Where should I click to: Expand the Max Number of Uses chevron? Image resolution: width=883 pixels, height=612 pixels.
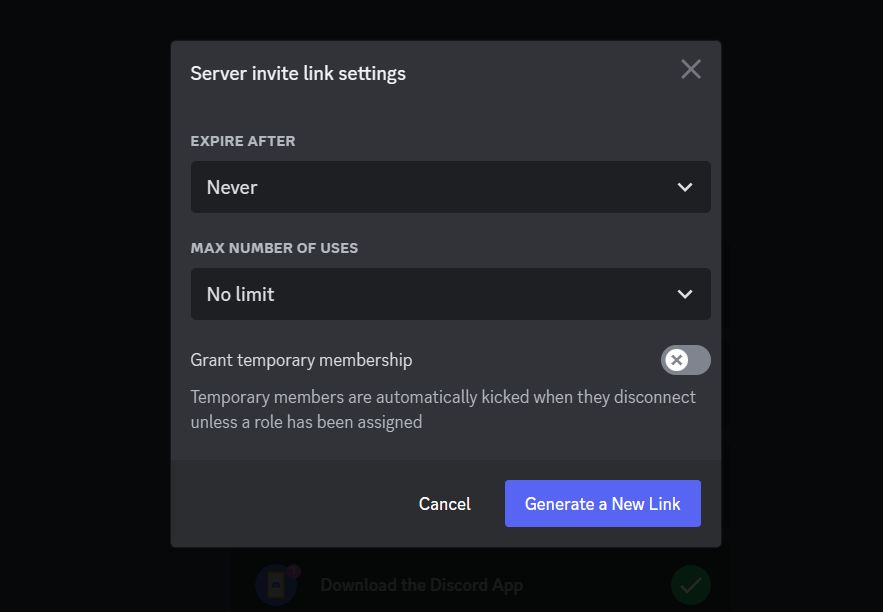pos(685,294)
